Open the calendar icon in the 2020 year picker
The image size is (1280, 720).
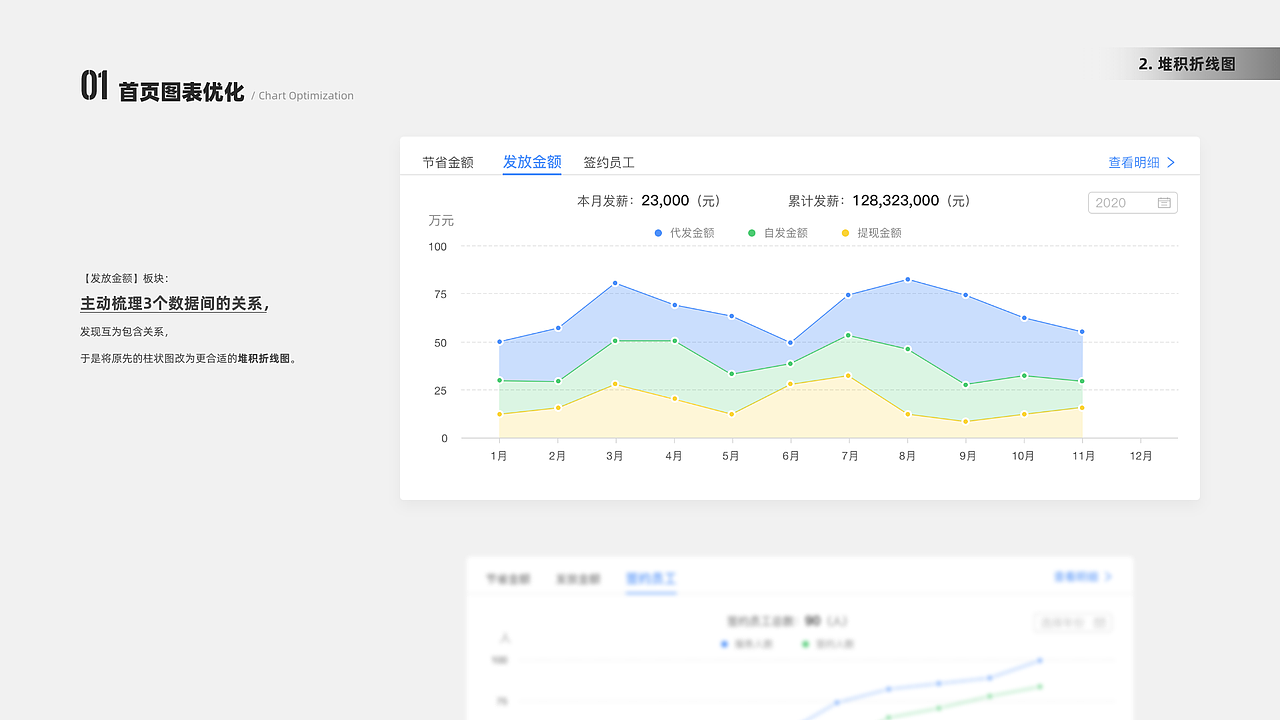pos(1164,203)
